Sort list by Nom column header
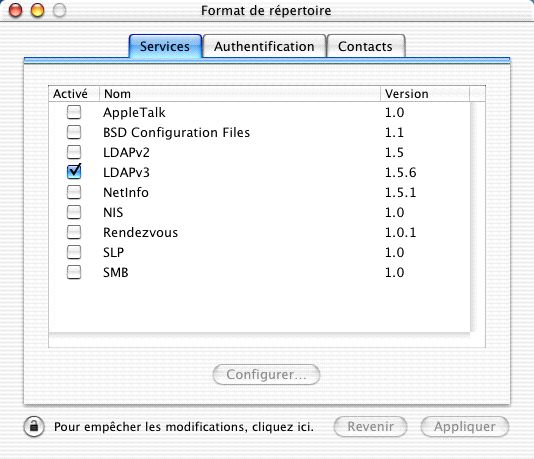The height and width of the screenshot is (459, 534). tap(240, 94)
